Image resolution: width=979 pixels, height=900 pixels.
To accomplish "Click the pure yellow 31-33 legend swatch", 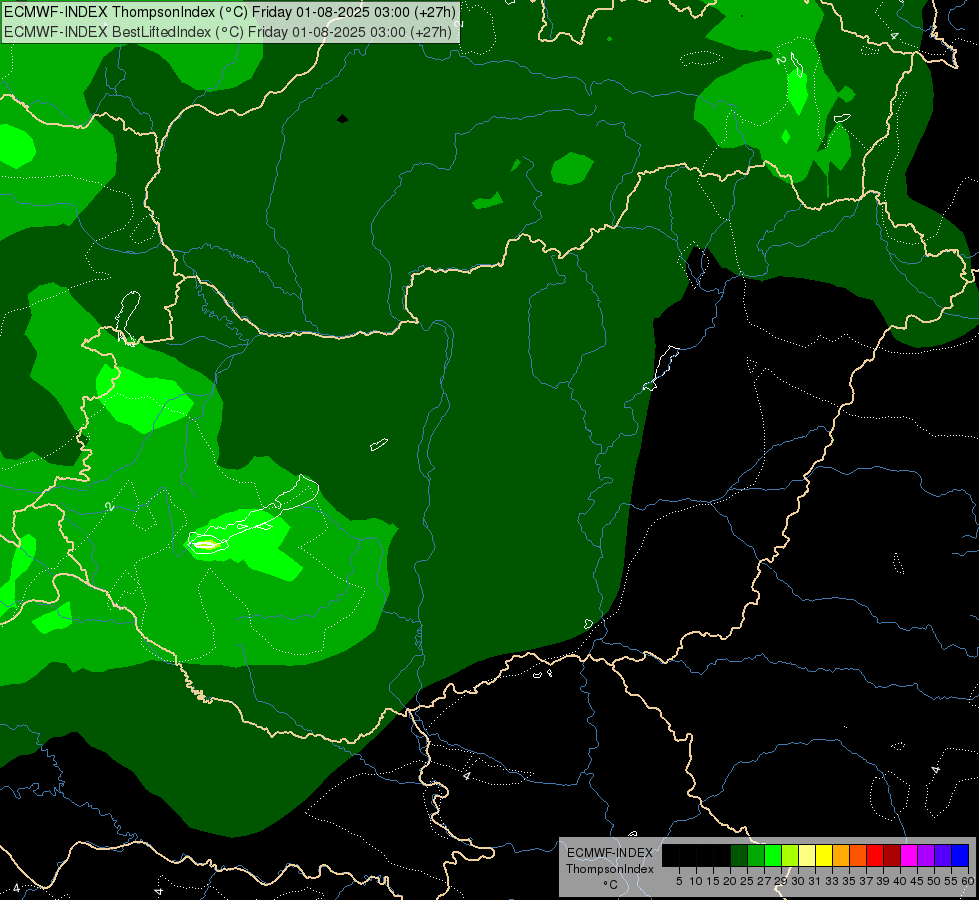I will [824, 856].
